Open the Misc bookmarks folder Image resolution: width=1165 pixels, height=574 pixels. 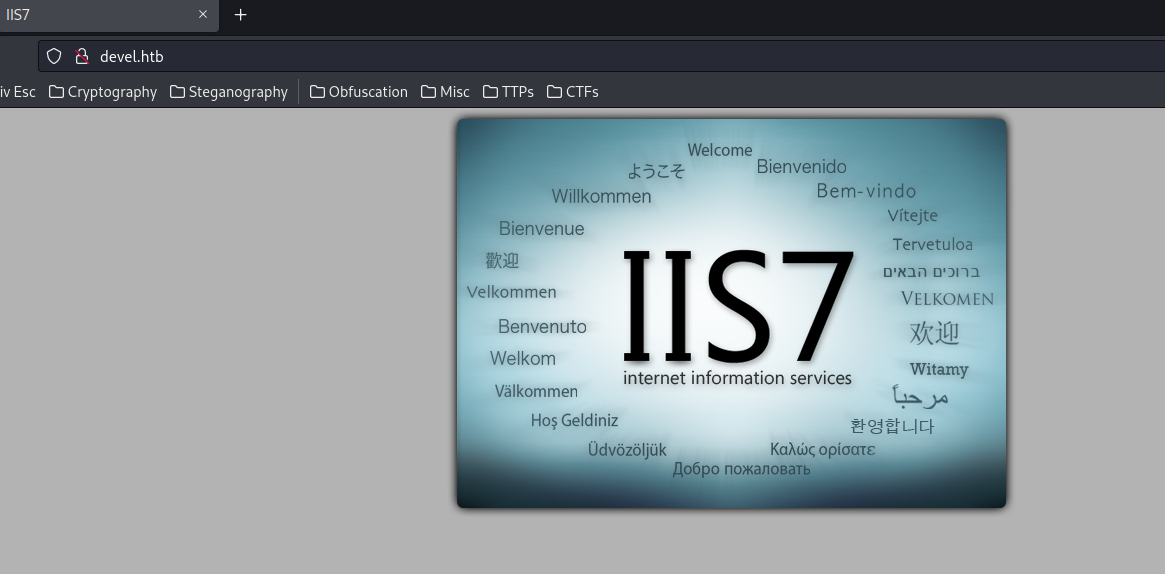pos(445,91)
